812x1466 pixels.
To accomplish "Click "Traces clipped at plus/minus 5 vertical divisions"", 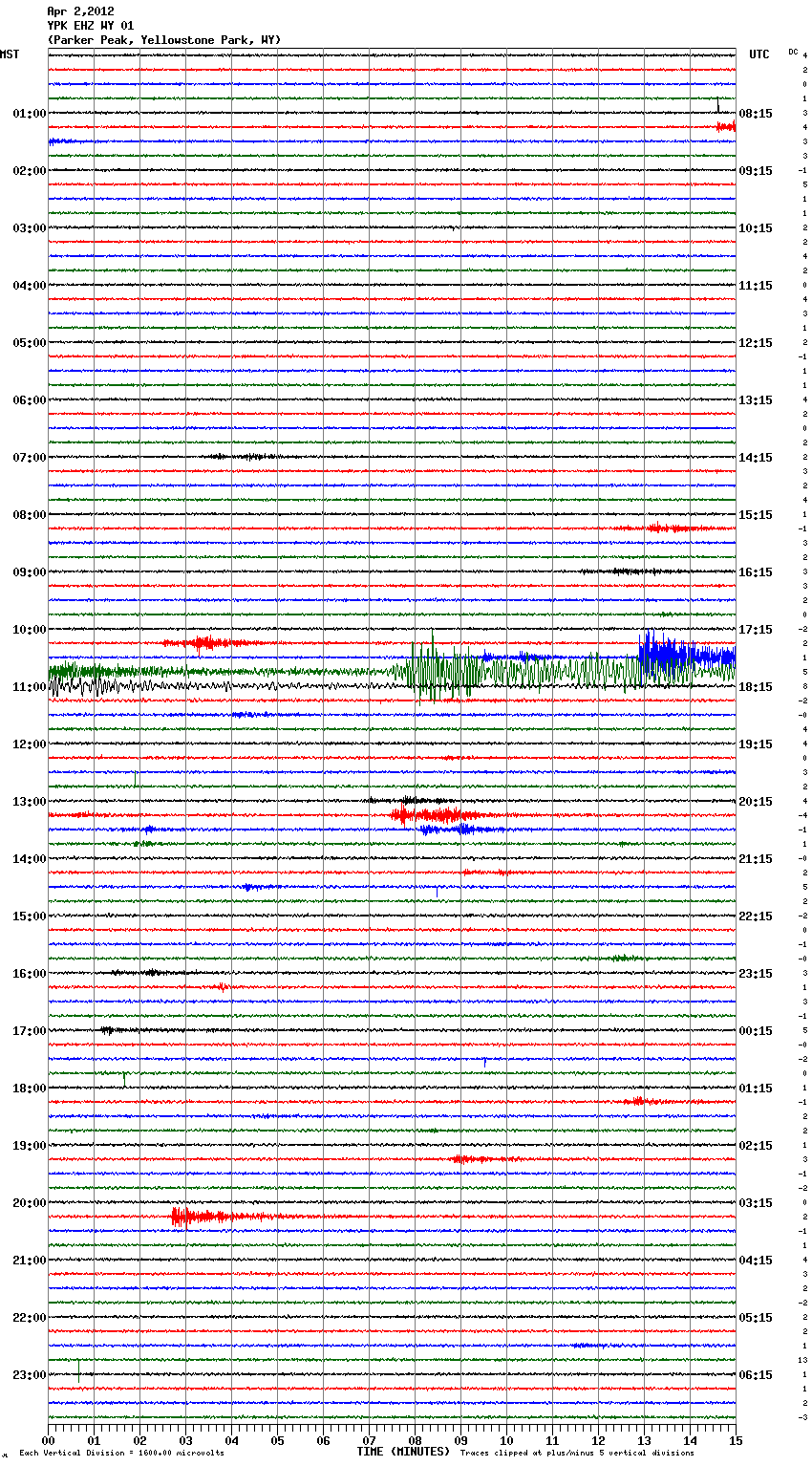I will click(577, 1453).
